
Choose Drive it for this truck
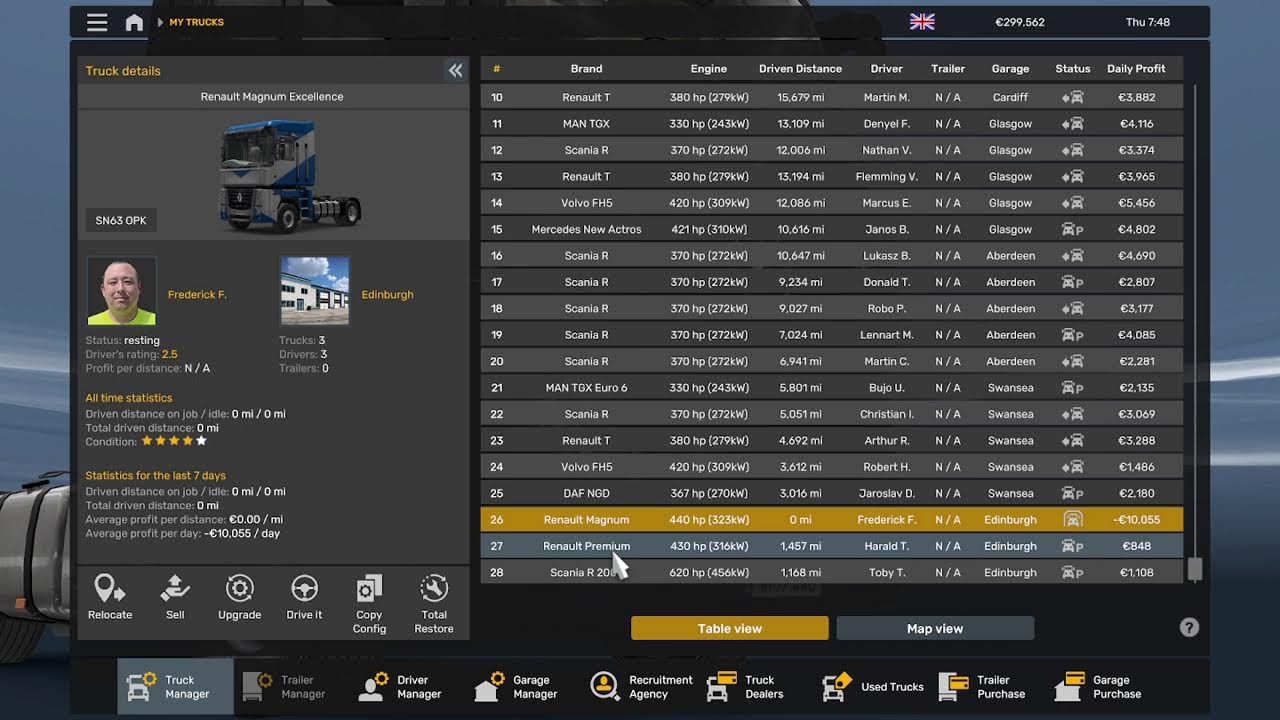pyautogui.click(x=304, y=597)
